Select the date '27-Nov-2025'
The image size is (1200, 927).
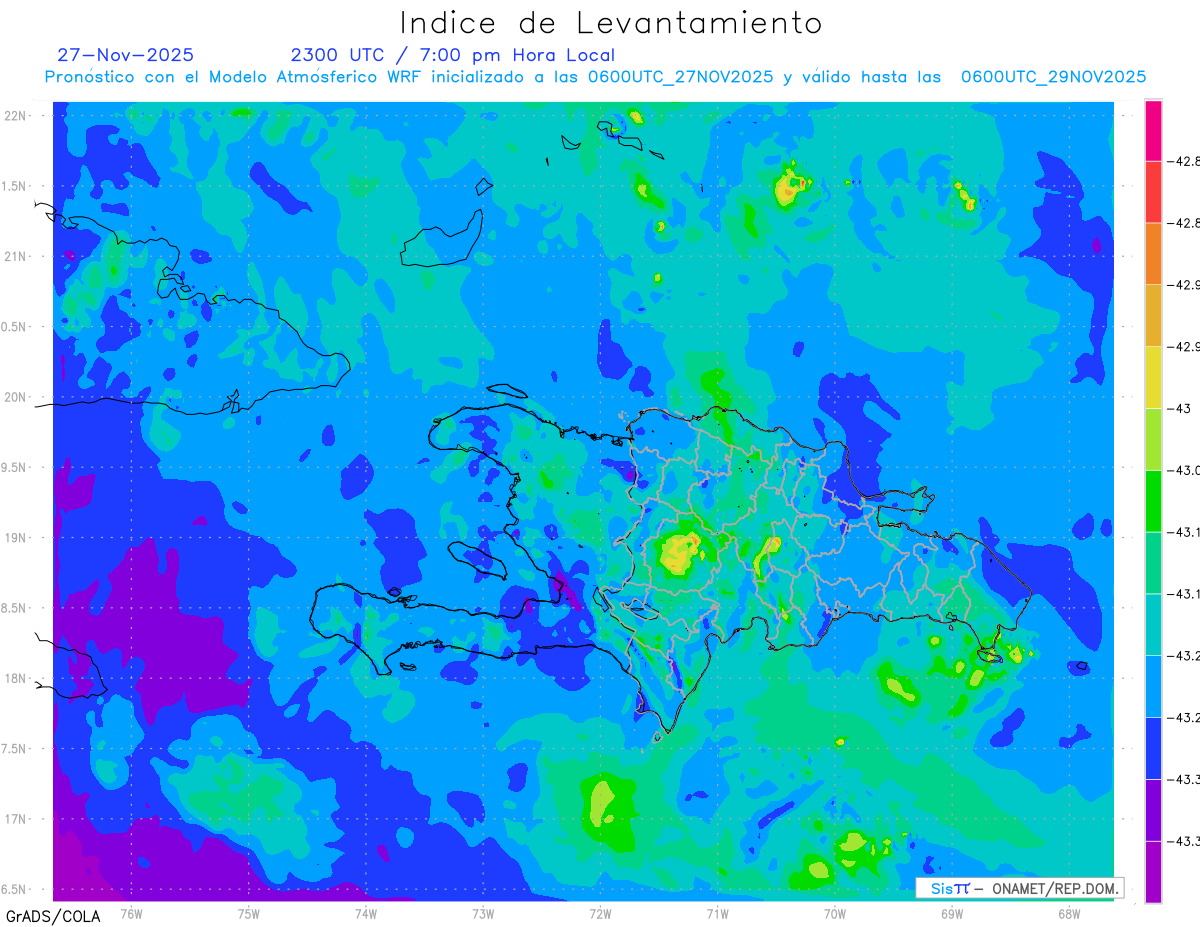[x=126, y=55]
